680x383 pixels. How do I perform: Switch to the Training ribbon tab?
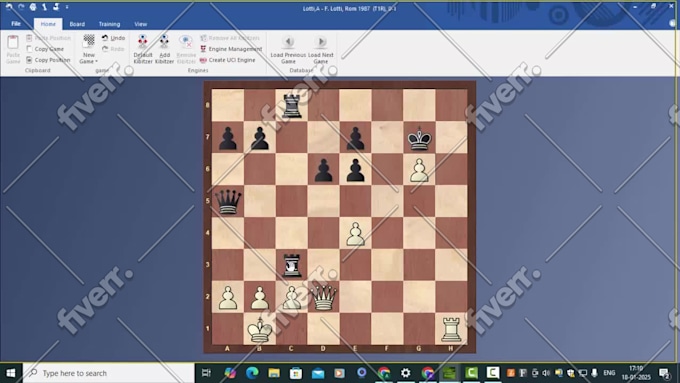(109, 24)
